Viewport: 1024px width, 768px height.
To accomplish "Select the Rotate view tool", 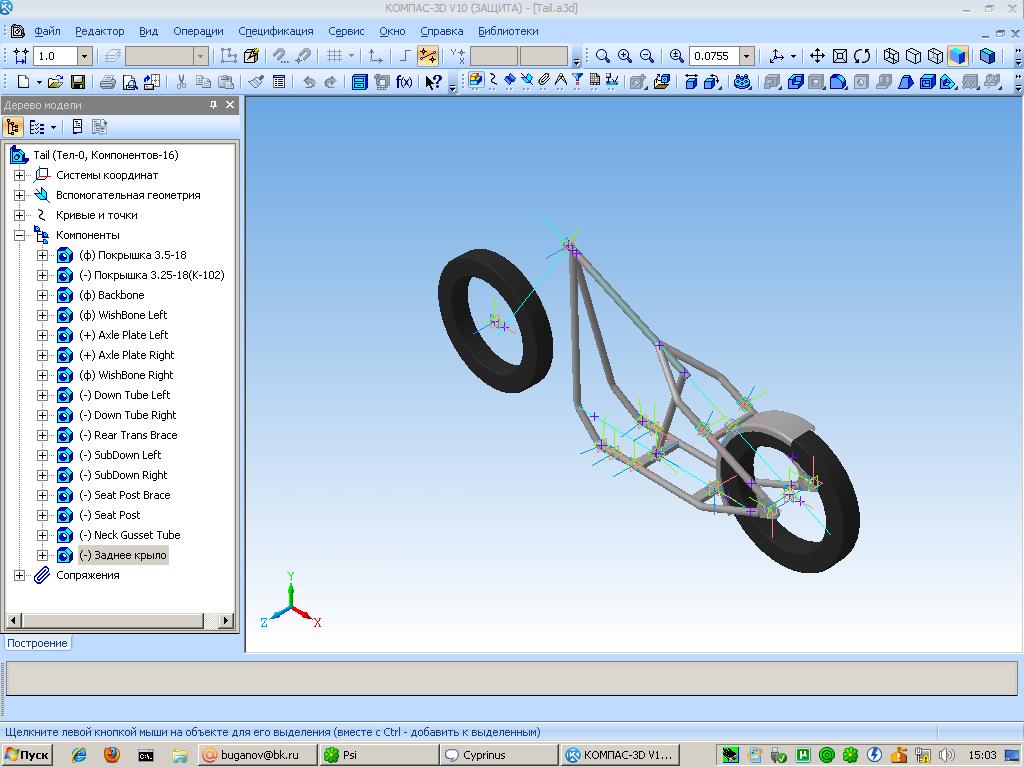I will 862,56.
